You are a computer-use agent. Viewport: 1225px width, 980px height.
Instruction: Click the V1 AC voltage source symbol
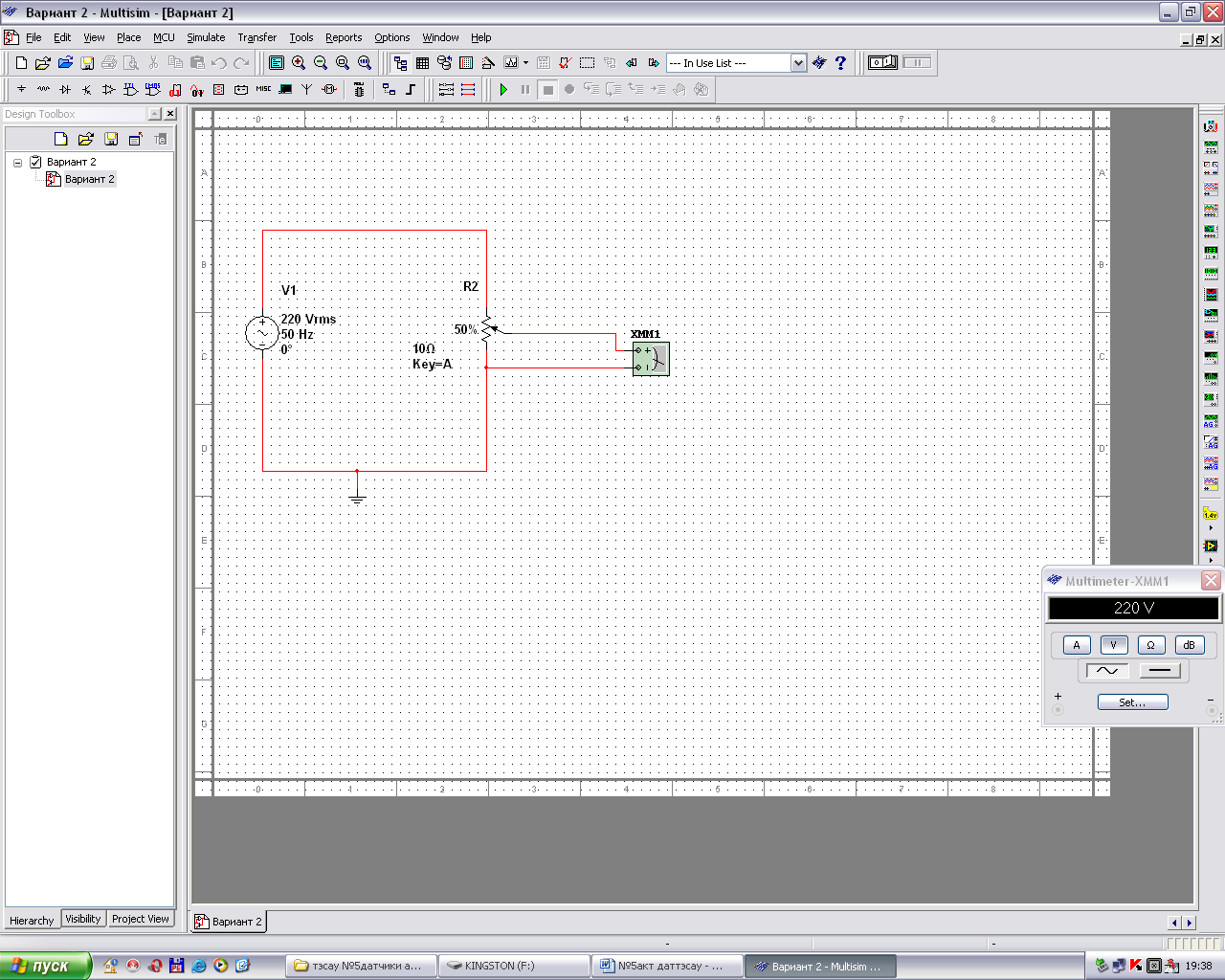click(262, 334)
